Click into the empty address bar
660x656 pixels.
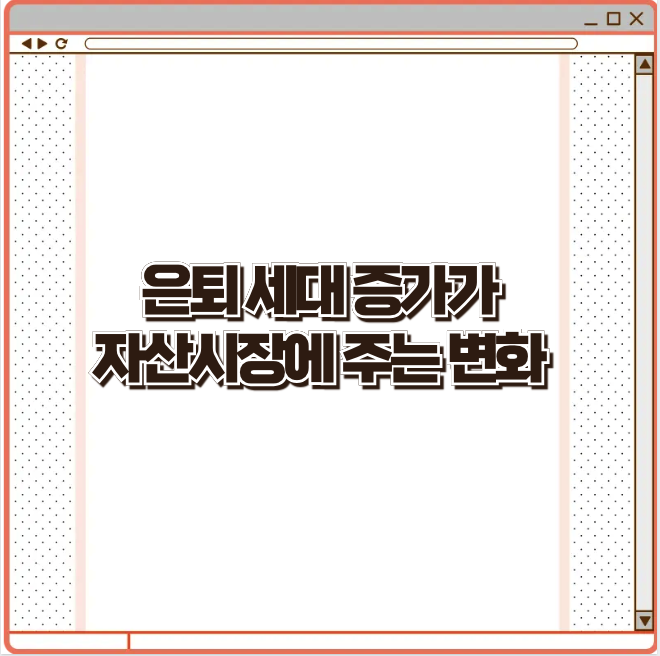click(x=331, y=43)
